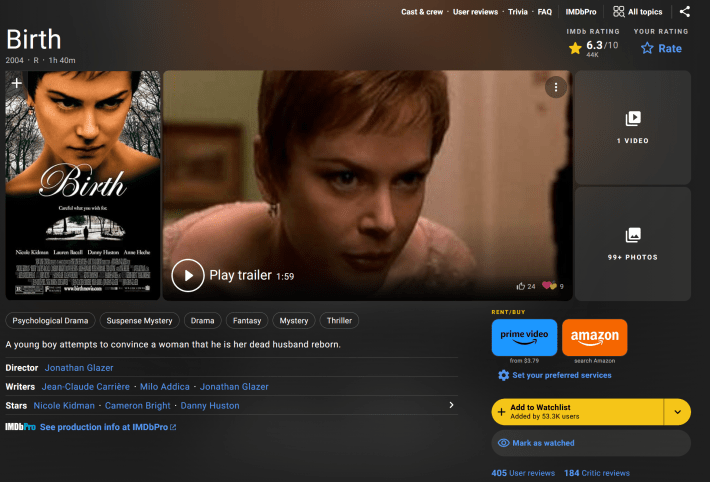The height and width of the screenshot is (482, 710).
Task: Toggle Add to Watchlist button
Action: point(578,412)
